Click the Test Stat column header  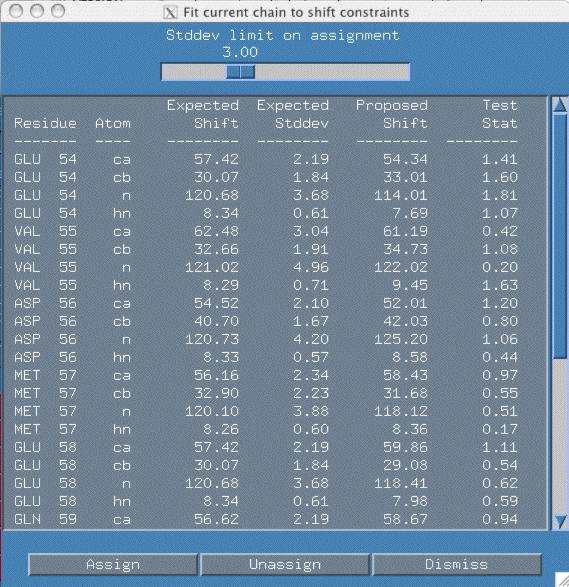[x=500, y=114]
